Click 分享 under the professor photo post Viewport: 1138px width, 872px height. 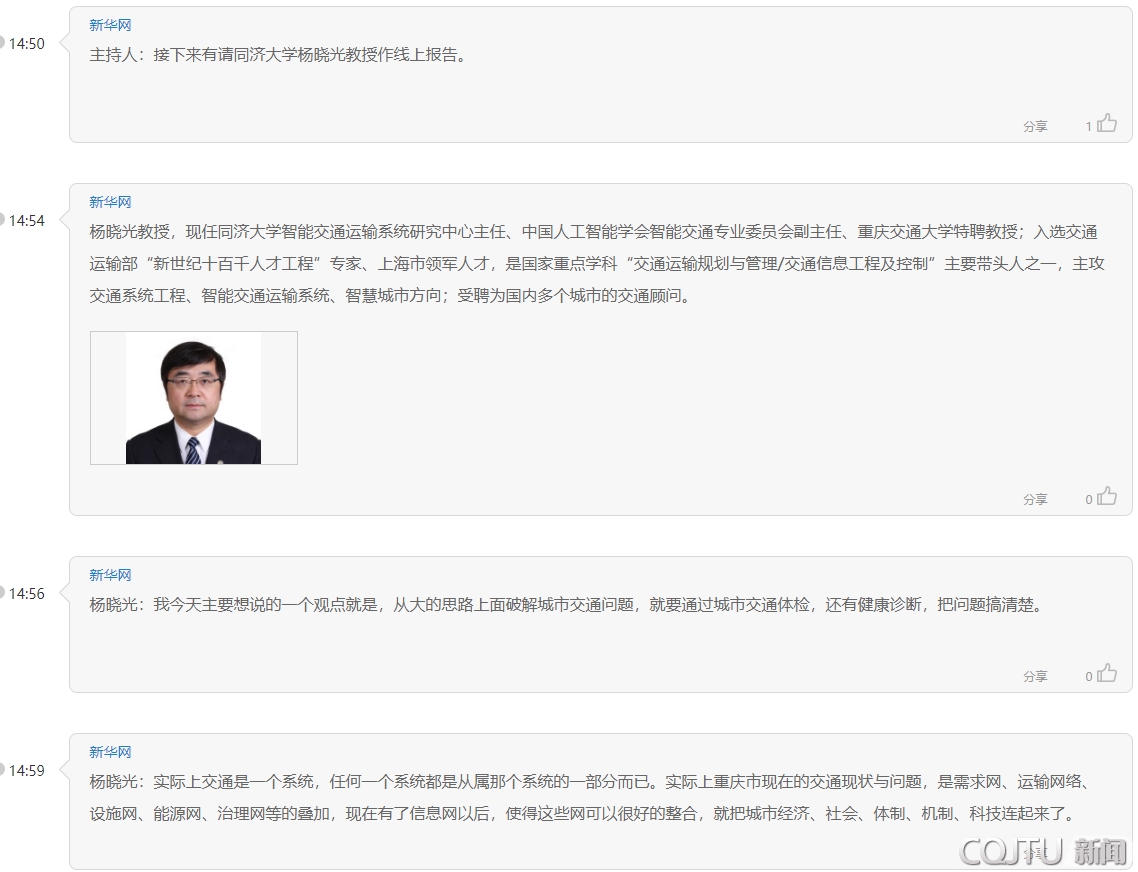(x=1035, y=500)
